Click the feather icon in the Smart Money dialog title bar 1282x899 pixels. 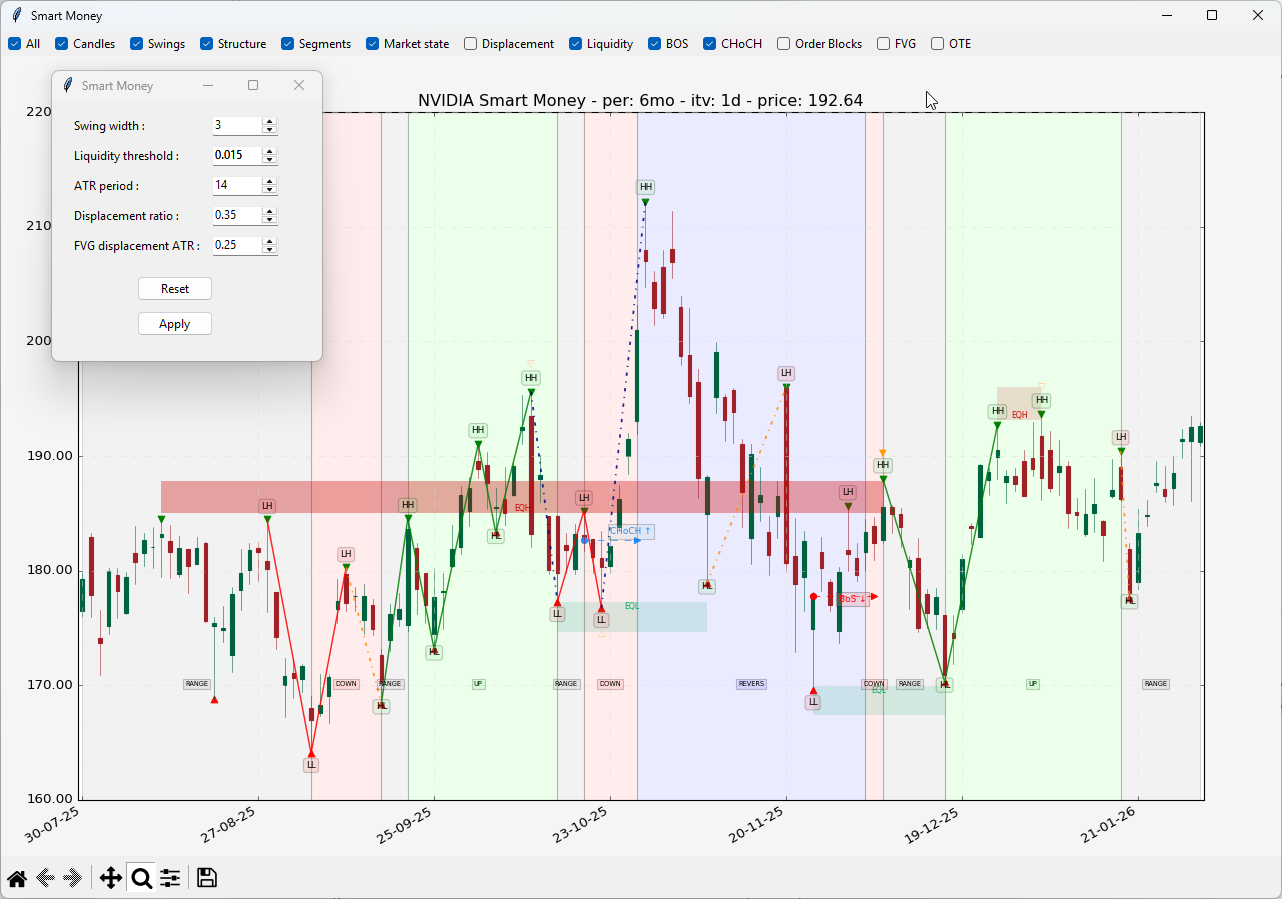[x=68, y=86]
